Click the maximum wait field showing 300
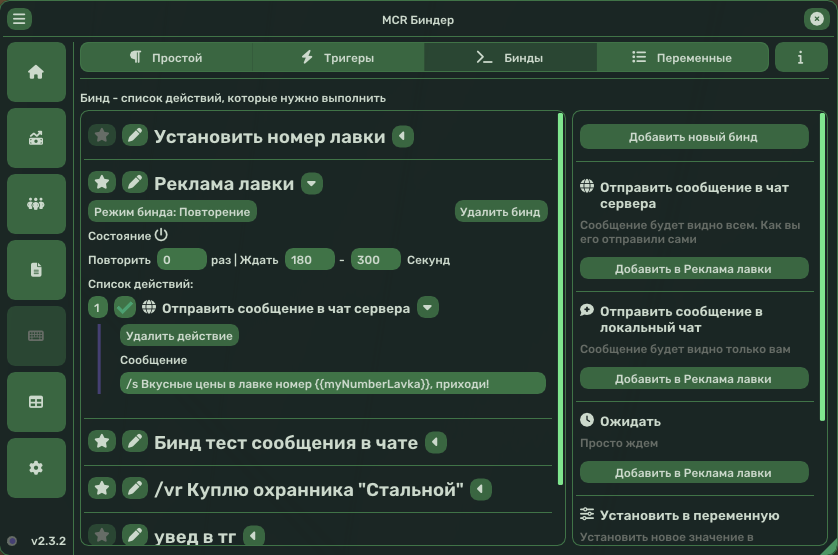Screen dimensions: 838x555 376,260
